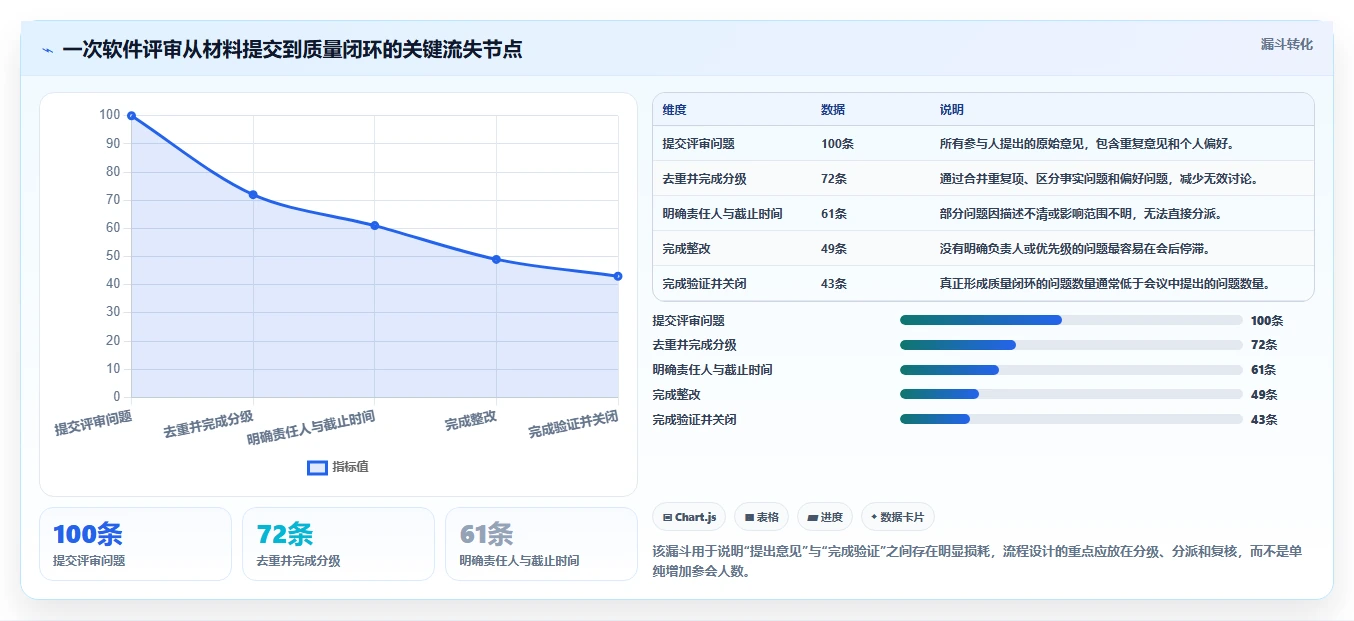Click the 完成验证并关闭 progress bar
This screenshot has height=621, width=1354.
pos(1071,420)
